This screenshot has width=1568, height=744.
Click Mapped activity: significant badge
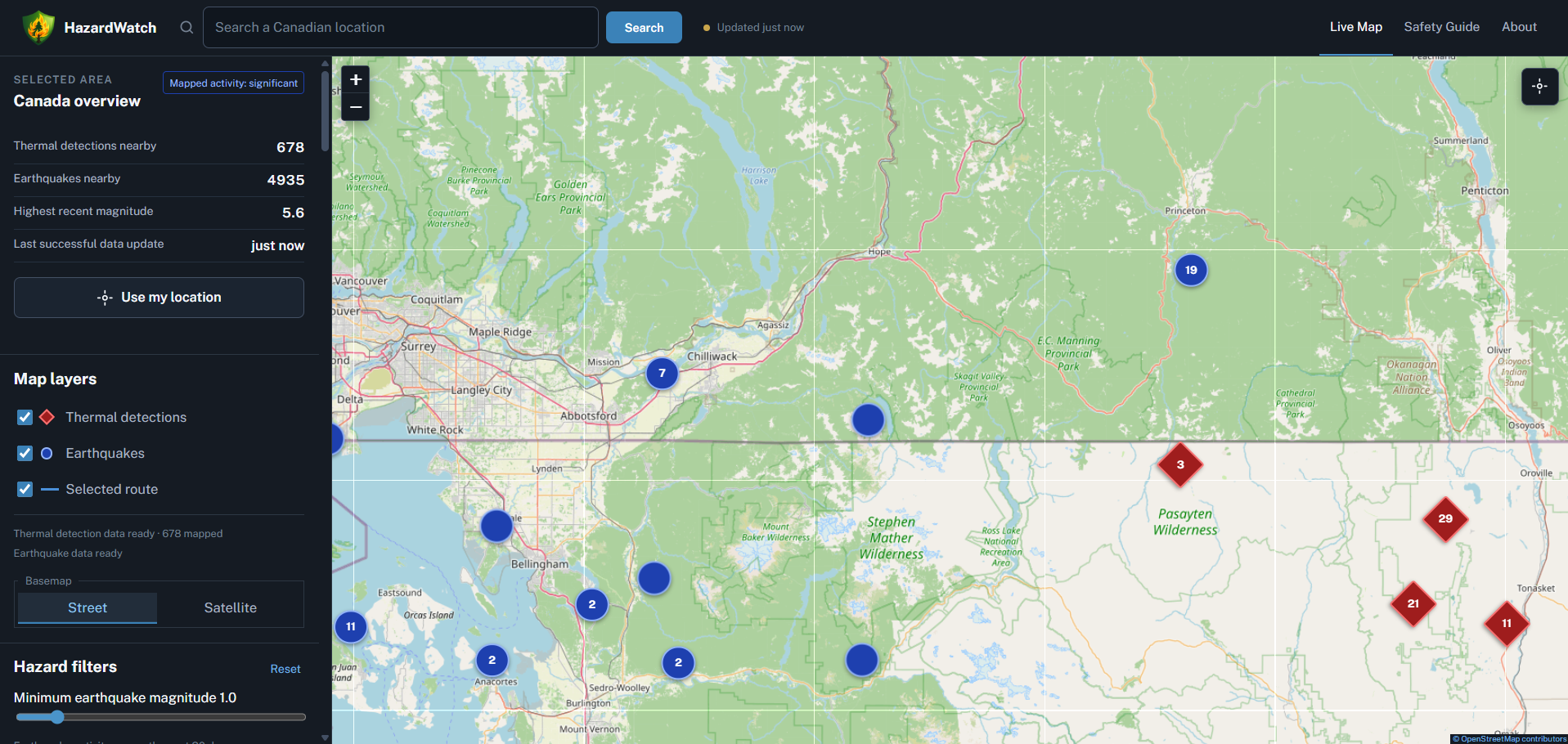(x=233, y=83)
